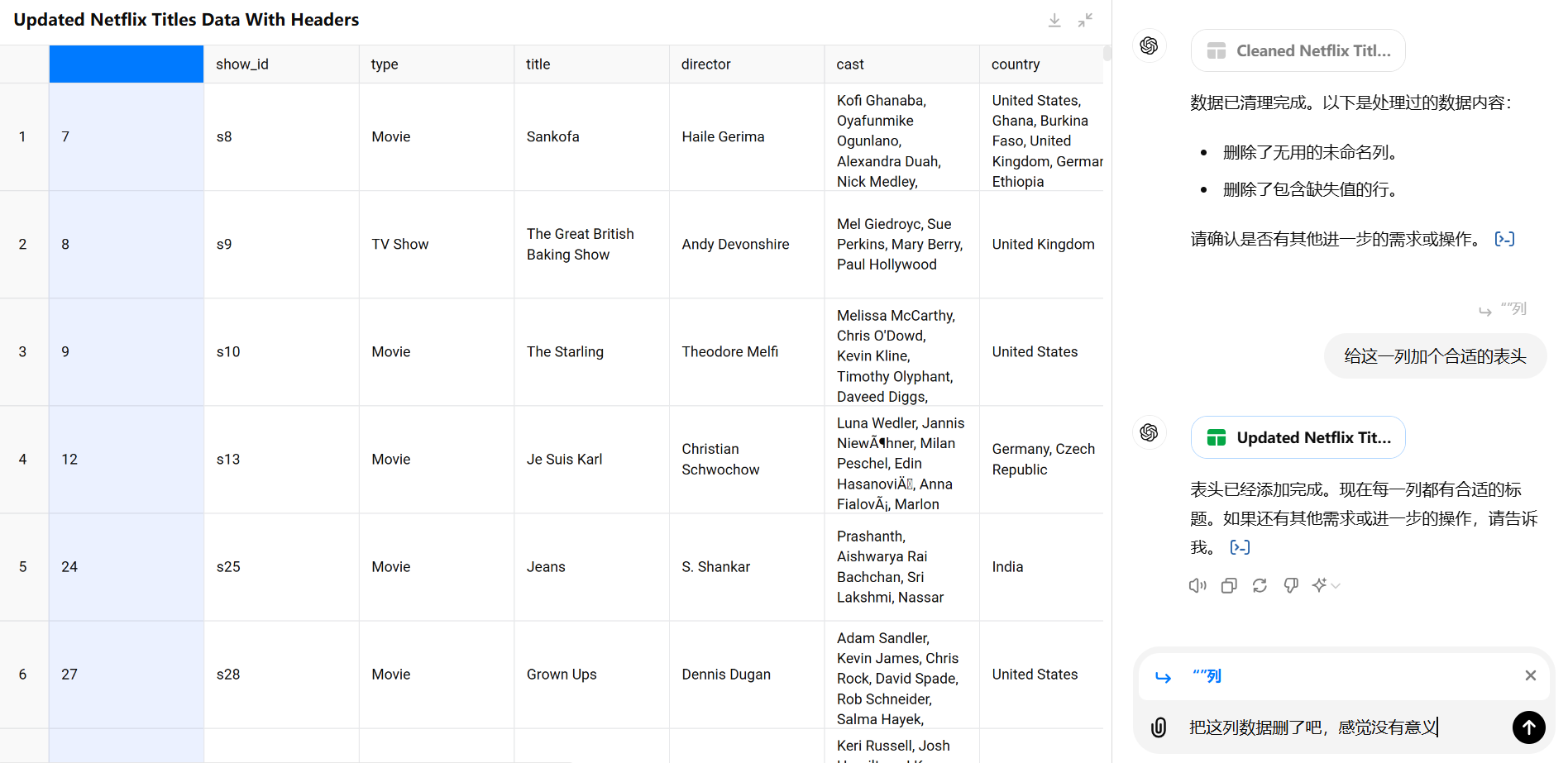Select the show_id column header
Screen dimensions: 1568x763
pyautogui.click(x=281, y=64)
